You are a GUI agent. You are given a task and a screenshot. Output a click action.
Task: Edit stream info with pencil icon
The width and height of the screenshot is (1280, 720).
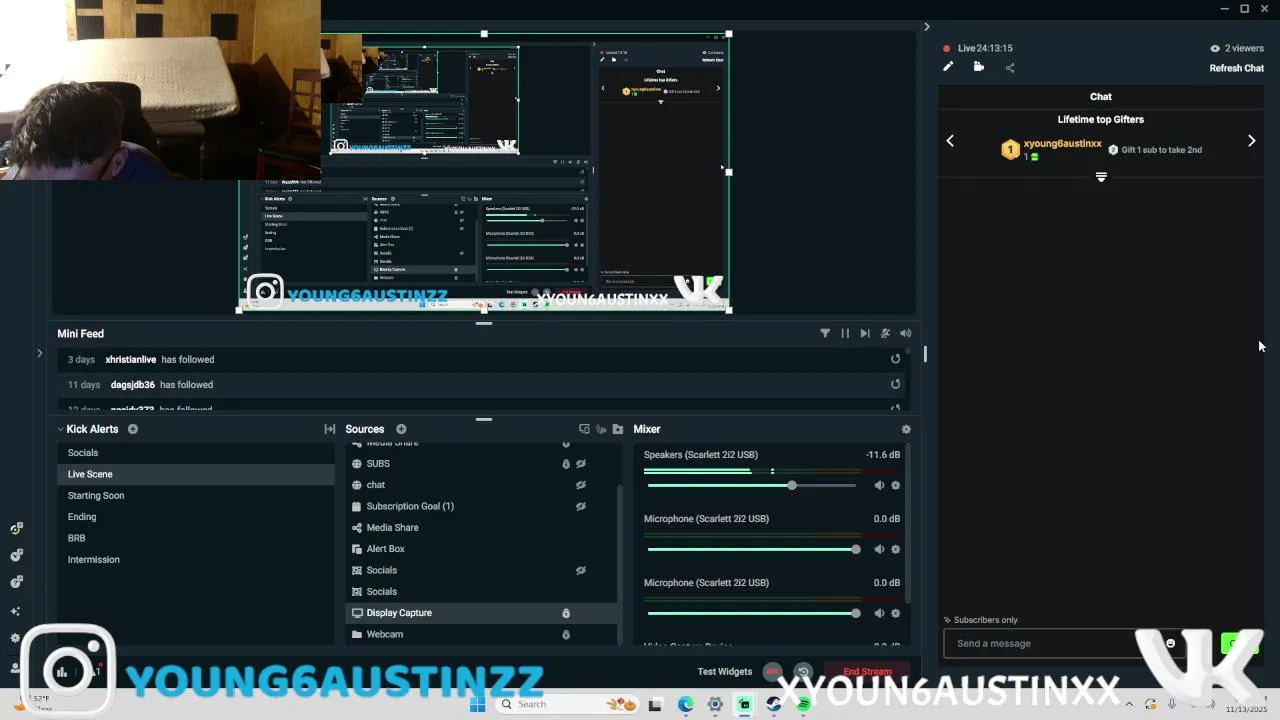click(x=948, y=67)
